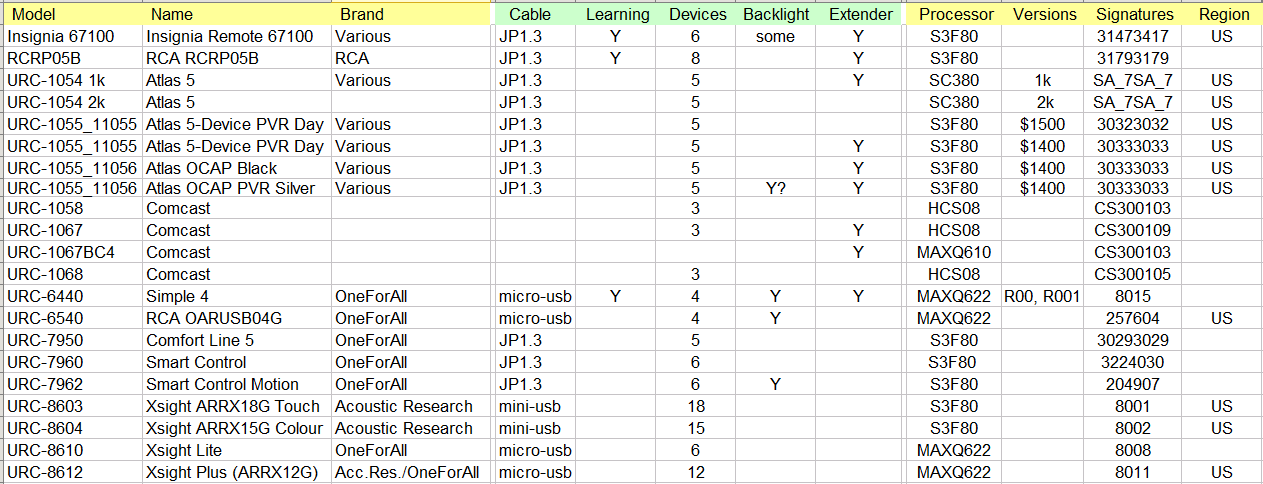Screen dimensions: 1263x484
Task: Click the Processor column header
Action: (956, 15)
